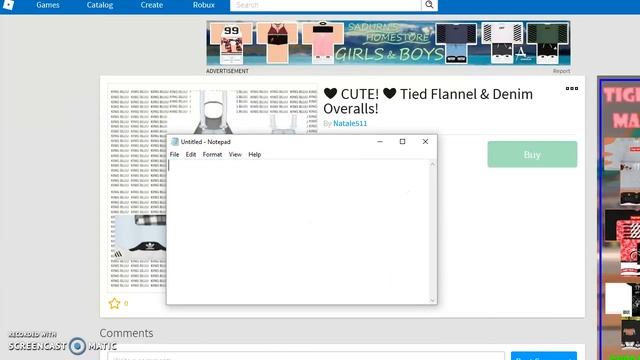Click inside the Notepad text area

[x=298, y=231]
